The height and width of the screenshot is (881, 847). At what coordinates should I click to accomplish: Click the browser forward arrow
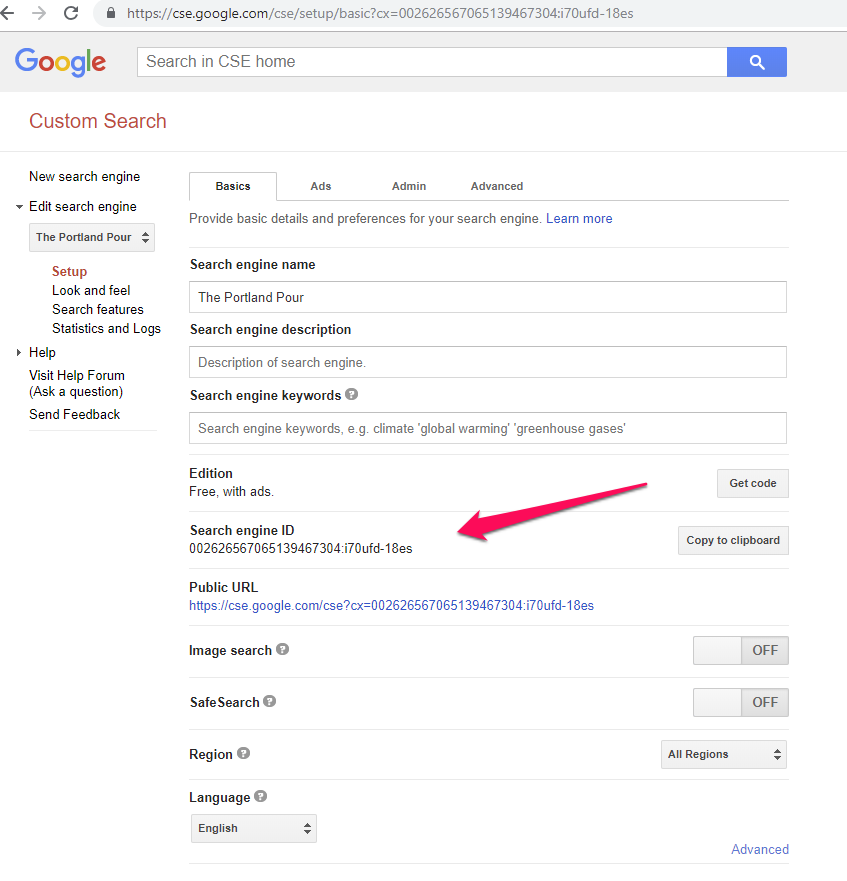[39, 13]
